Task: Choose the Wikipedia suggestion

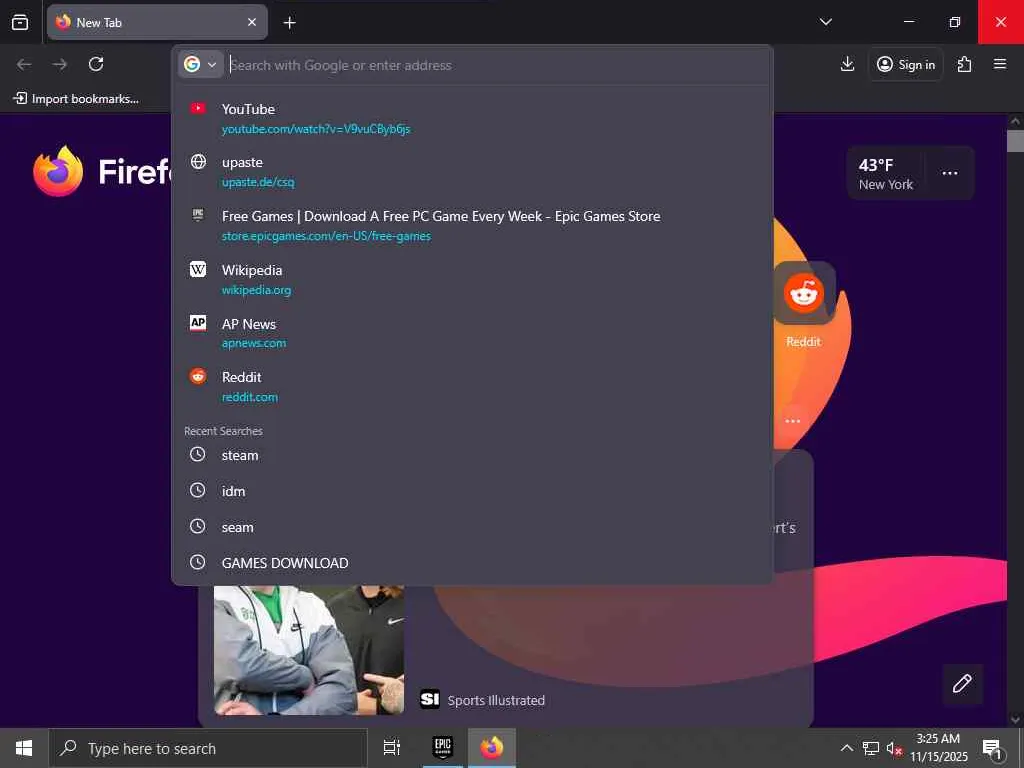Action: (x=472, y=279)
